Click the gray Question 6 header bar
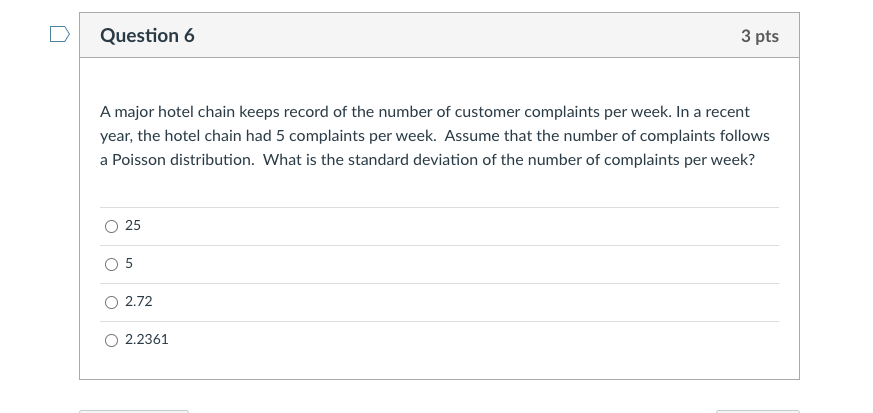Image resolution: width=873 pixels, height=413 pixels. (x=439, y=35)
